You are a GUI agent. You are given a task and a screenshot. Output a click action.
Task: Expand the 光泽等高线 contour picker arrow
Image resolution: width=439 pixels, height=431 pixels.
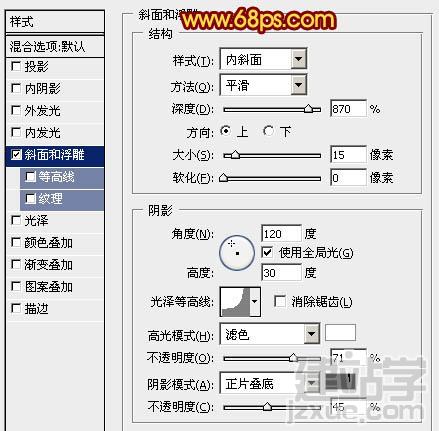click(255, 302)
